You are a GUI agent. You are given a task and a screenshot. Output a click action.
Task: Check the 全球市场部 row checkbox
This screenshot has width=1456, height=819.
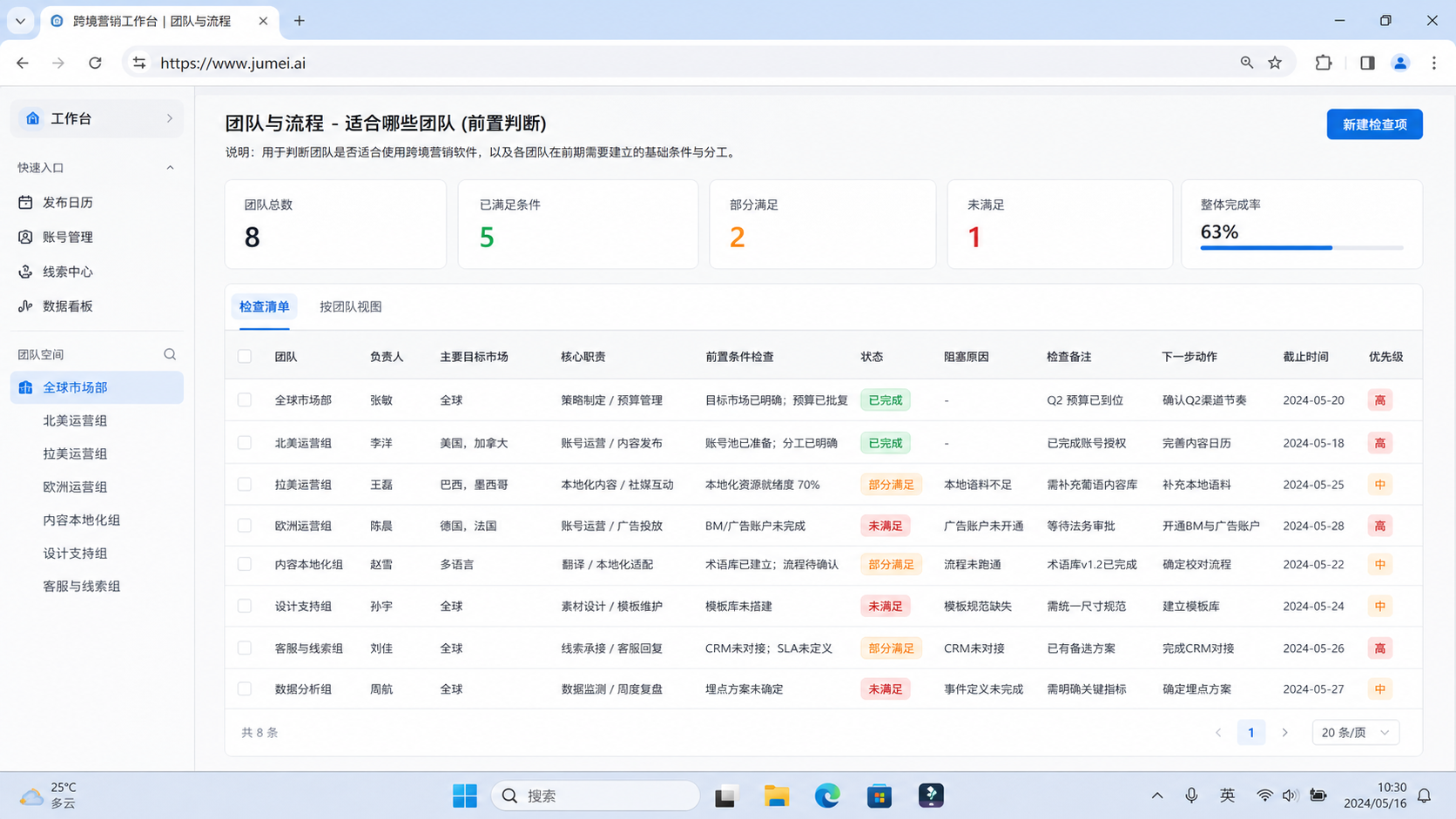click(245, 400)
